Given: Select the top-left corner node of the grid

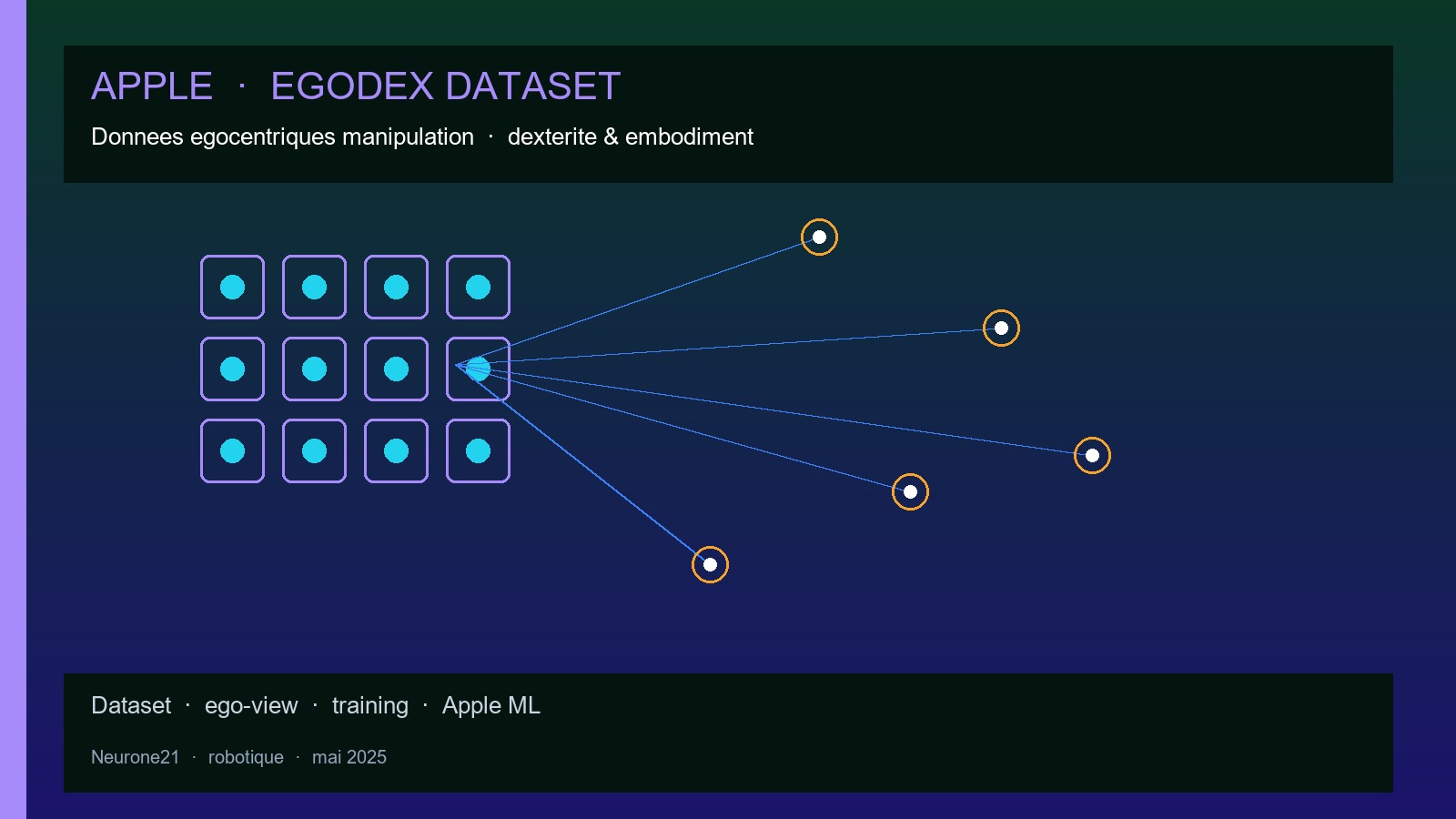Looking at the screenshot, I should (x=232, y=287).
